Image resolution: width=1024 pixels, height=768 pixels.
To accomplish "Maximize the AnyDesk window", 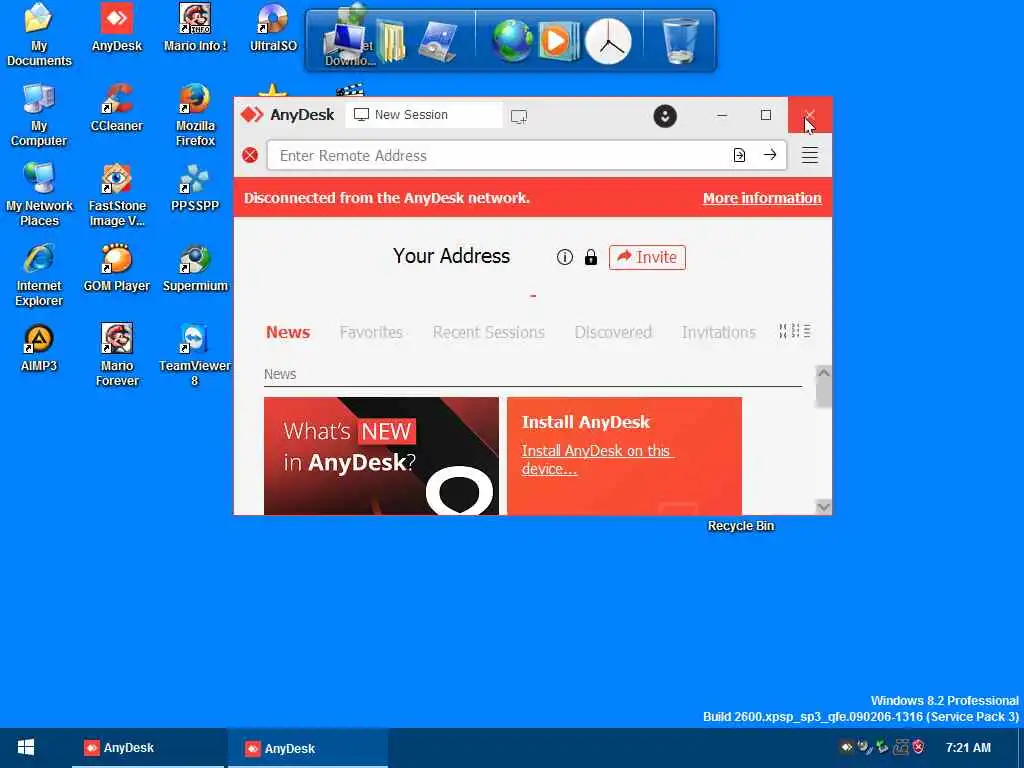I will (x=766, y=115).
